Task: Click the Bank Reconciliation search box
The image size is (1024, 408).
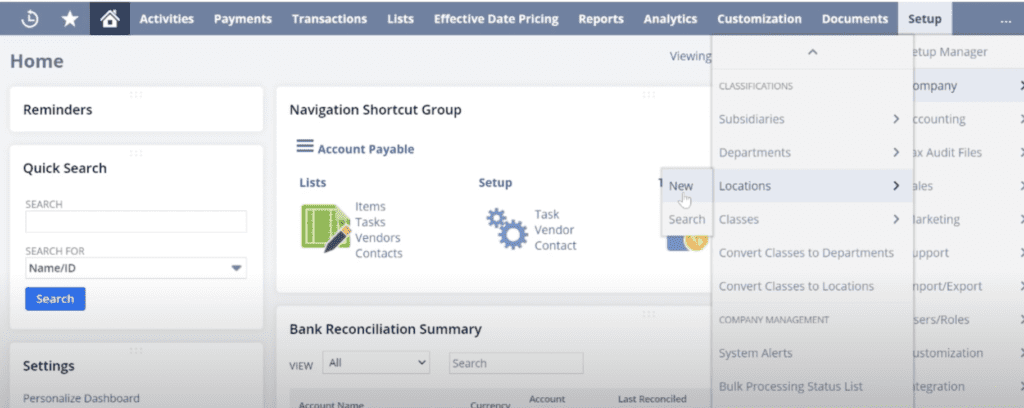Action: (x=515, y=363)
